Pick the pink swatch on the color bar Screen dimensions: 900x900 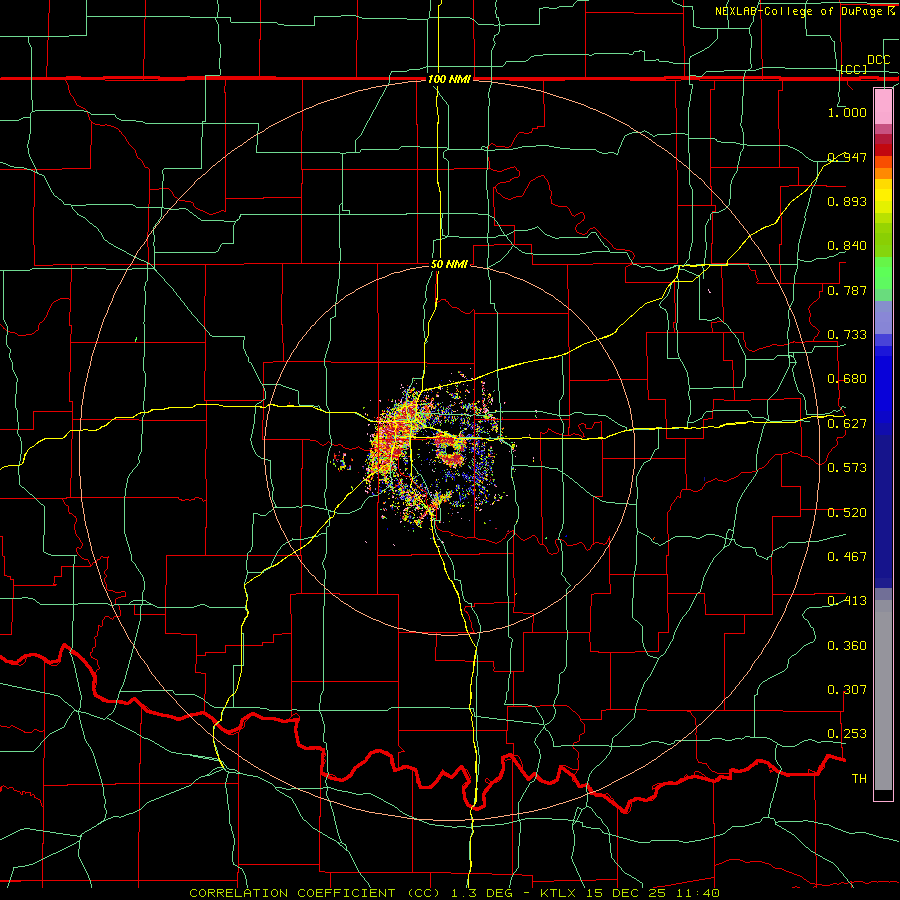pos(883,106)
